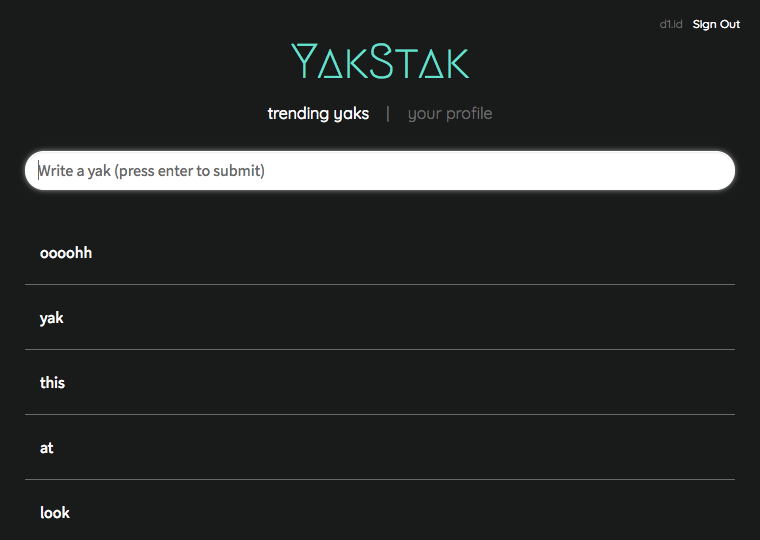
Task: Select the yak titled 'yak'
Action: [380, 318]
